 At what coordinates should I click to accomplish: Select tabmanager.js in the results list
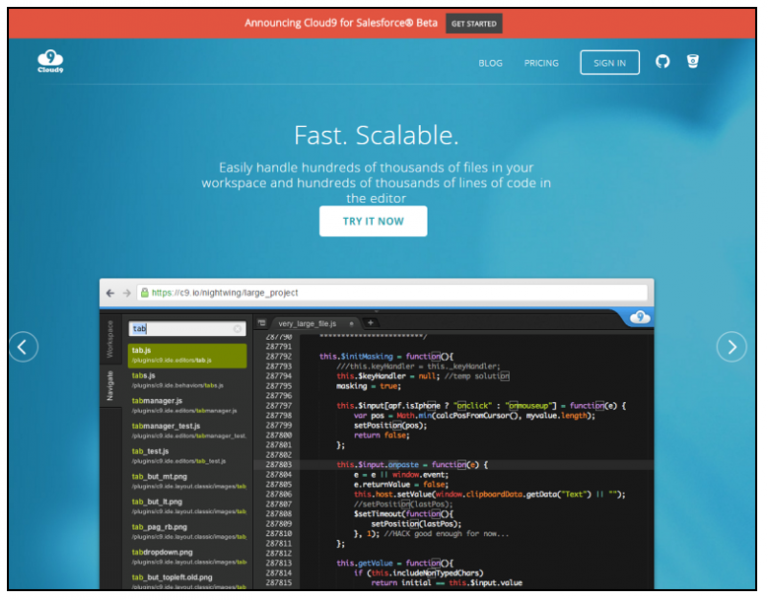[158, 401]
